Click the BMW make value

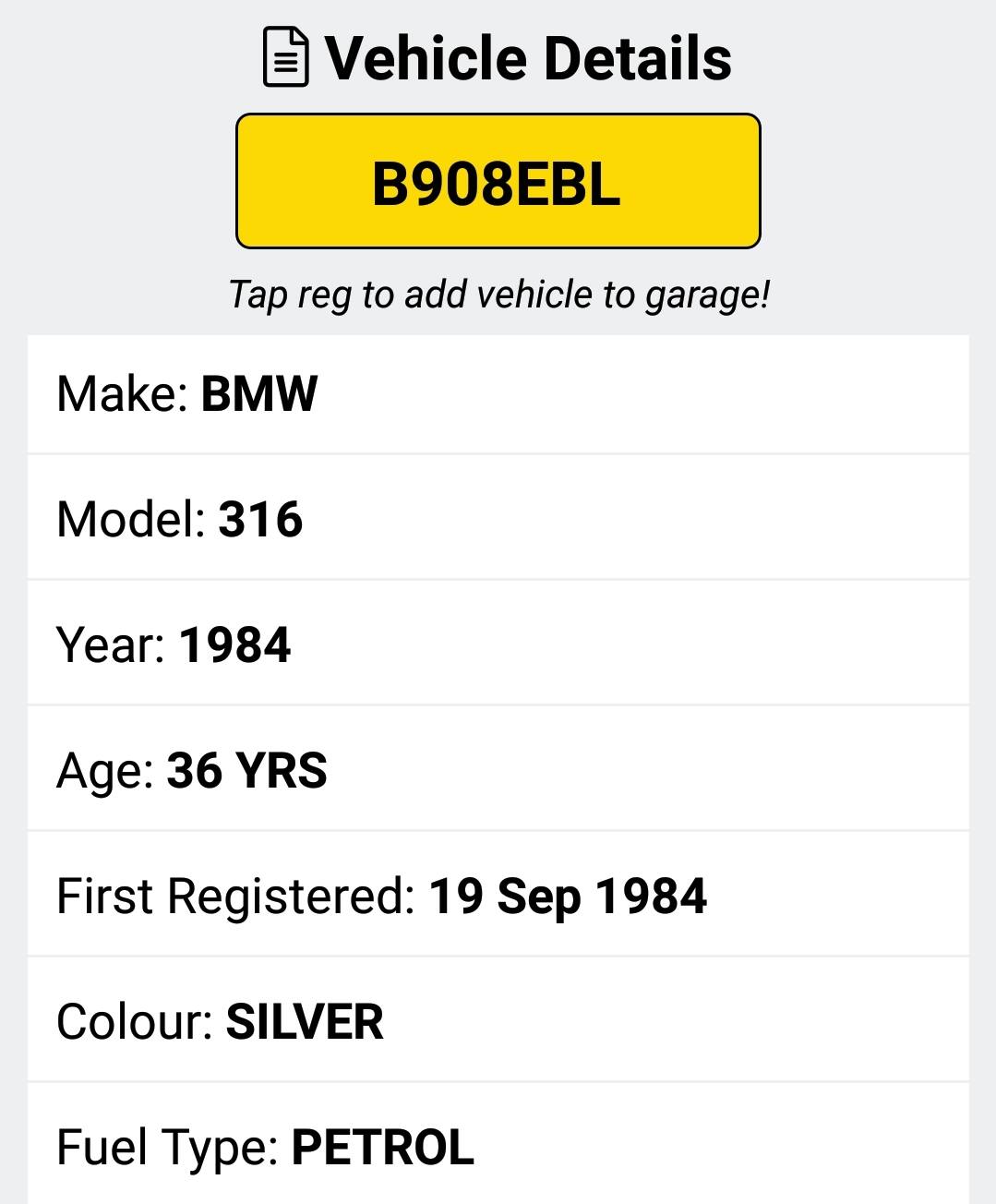(259, 394)
